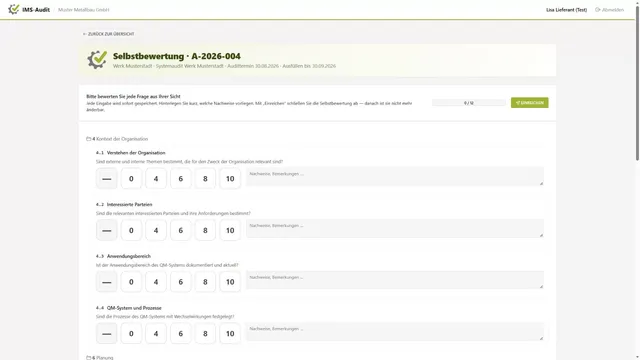Focus the Nachweise field for Anwendungsbereich
The height and width of the screenshot is (360, 640).
[x=395, y=280]
